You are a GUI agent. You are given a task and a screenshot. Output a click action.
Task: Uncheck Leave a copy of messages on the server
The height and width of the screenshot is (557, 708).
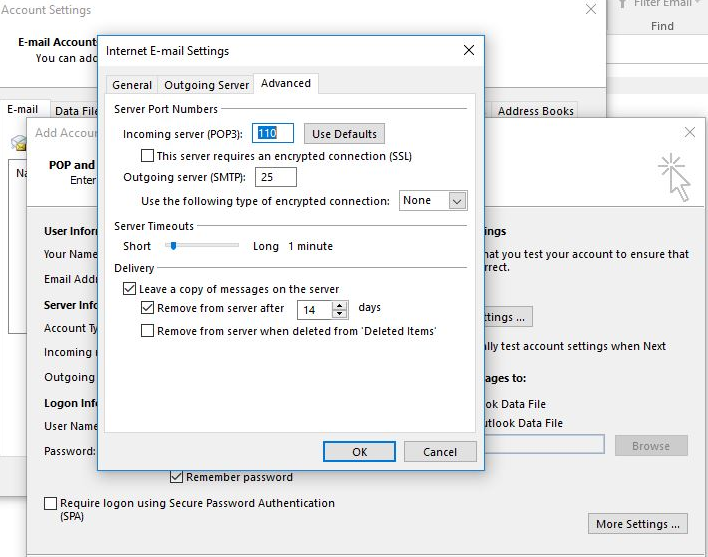(129, 288)
